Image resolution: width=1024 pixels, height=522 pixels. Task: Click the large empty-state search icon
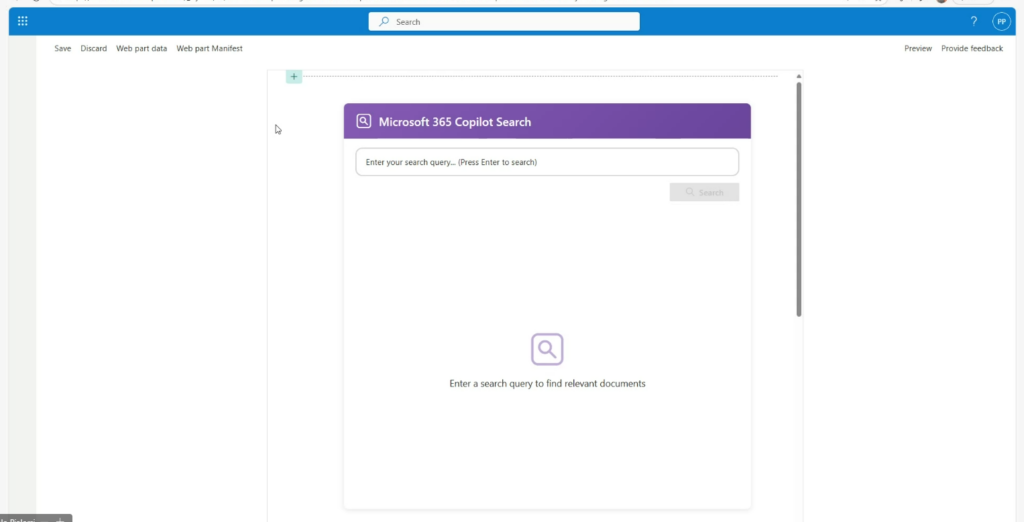click(547, 349)
